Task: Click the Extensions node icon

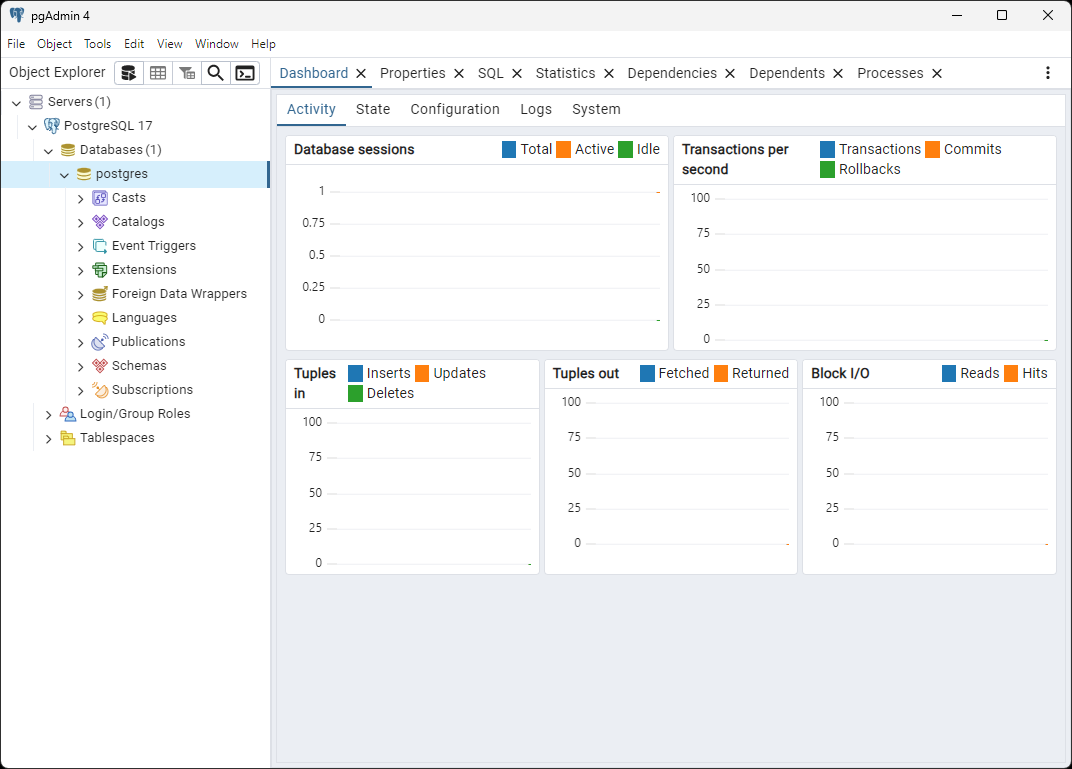Action: 100,270
